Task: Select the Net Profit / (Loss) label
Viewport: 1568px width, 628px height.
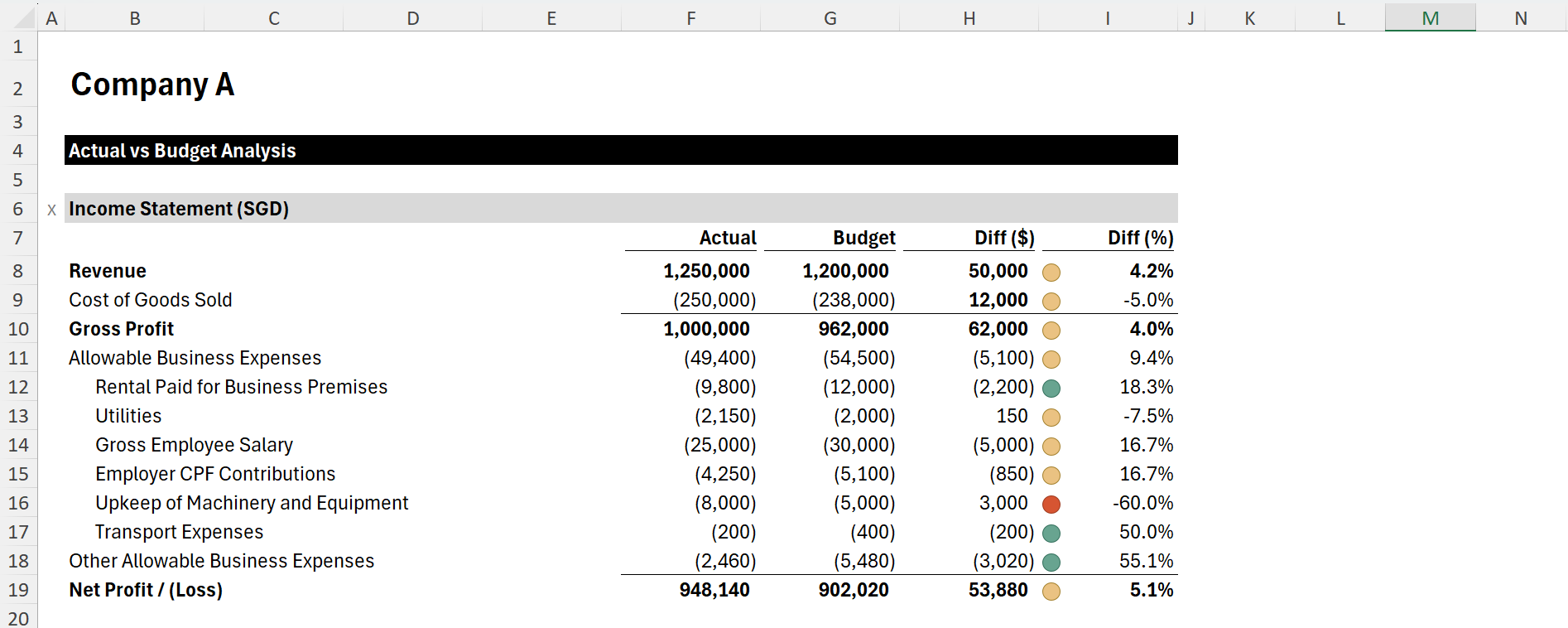Action: 146,590
